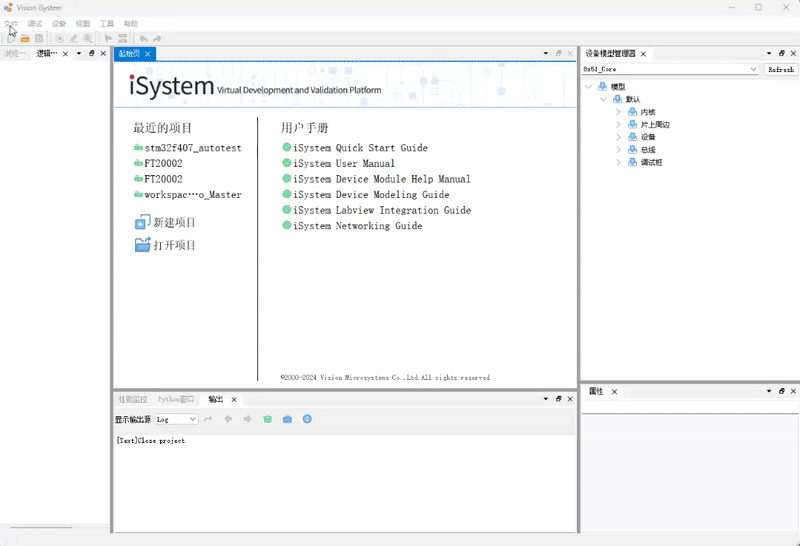Open the start page tab list arrow
Image resolution: width=800 pixels, height=546 pixels.
pos(545,53)
